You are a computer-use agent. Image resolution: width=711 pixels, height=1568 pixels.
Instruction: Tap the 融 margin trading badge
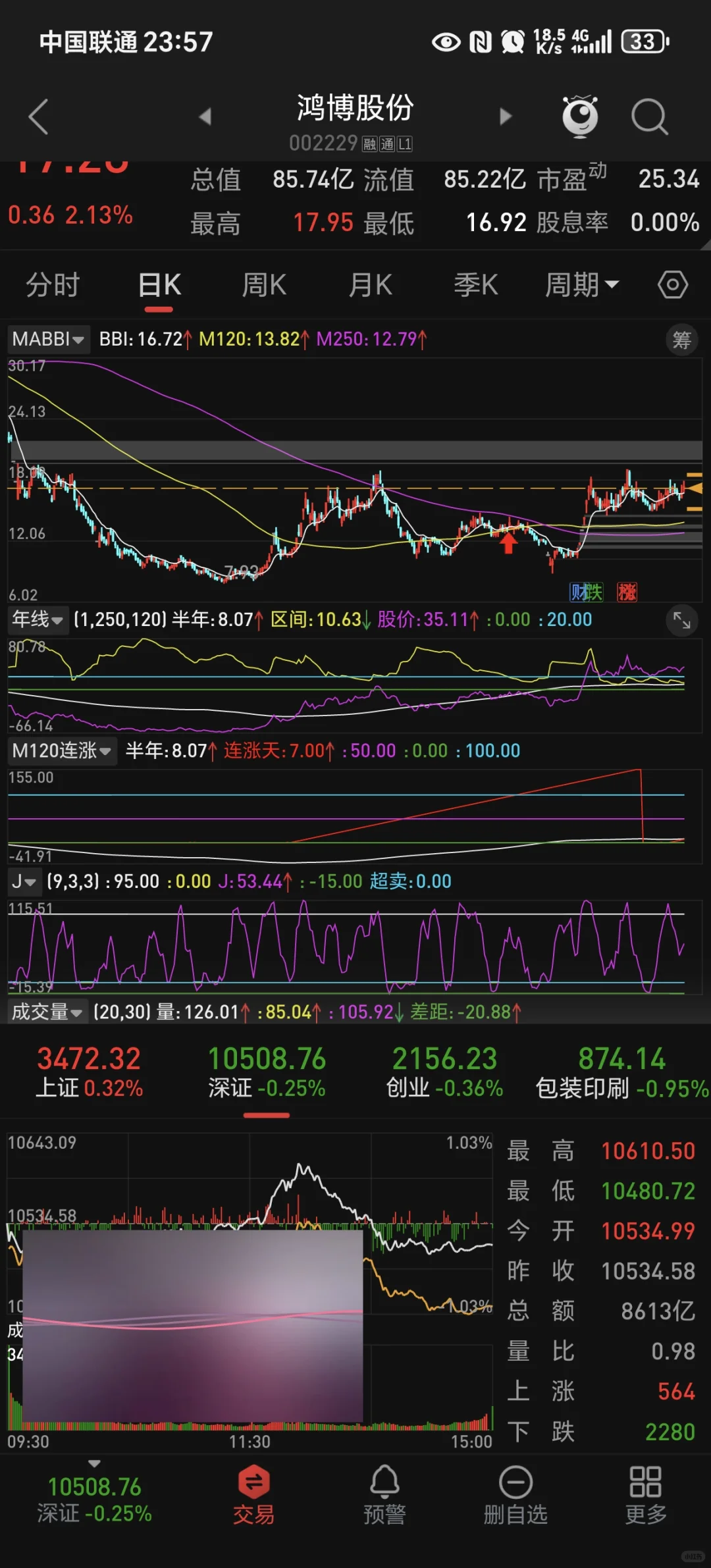[x=369, y=144]
